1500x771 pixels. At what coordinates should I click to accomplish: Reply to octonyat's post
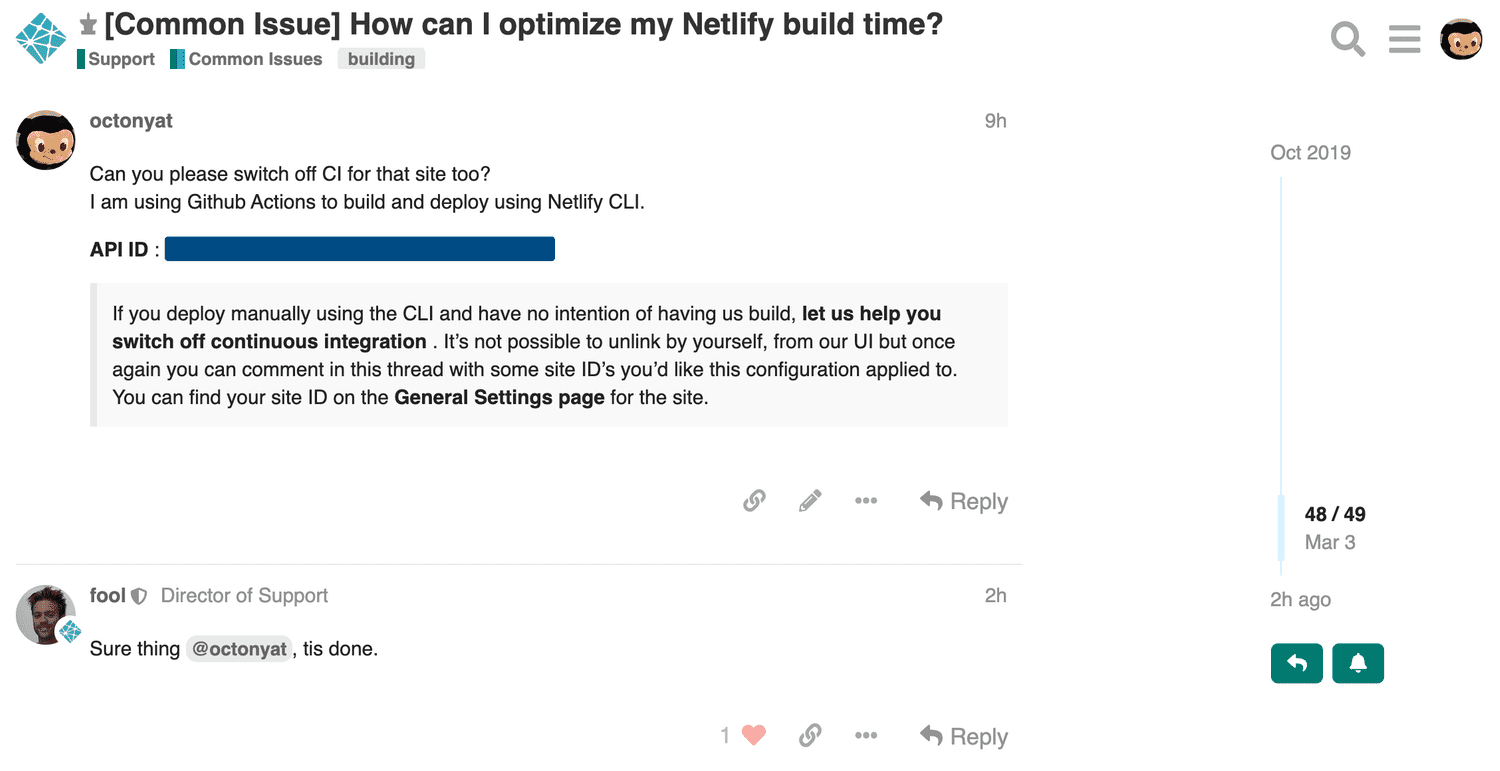tap(964, 501)
